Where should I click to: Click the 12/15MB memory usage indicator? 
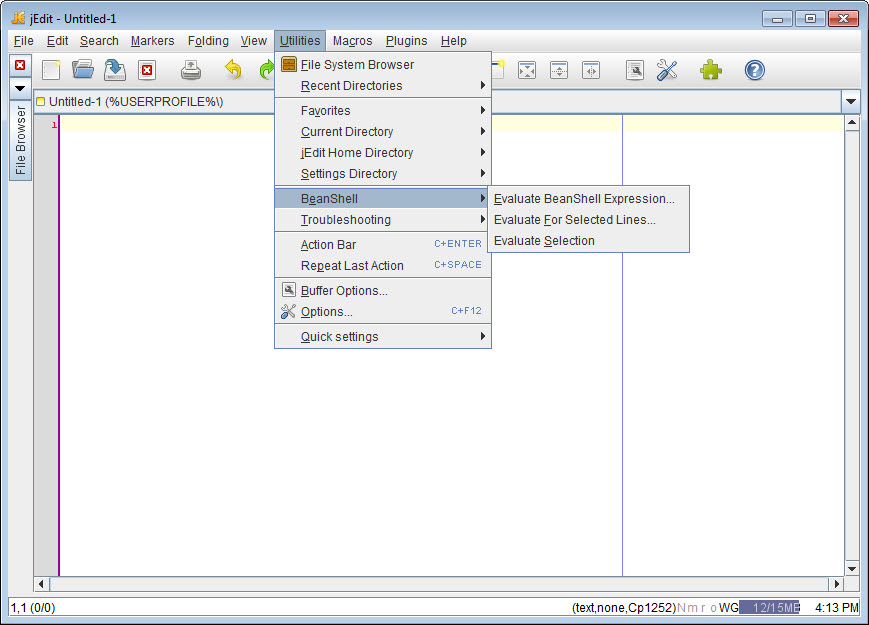pyautogui.click(x=770, y=608)
